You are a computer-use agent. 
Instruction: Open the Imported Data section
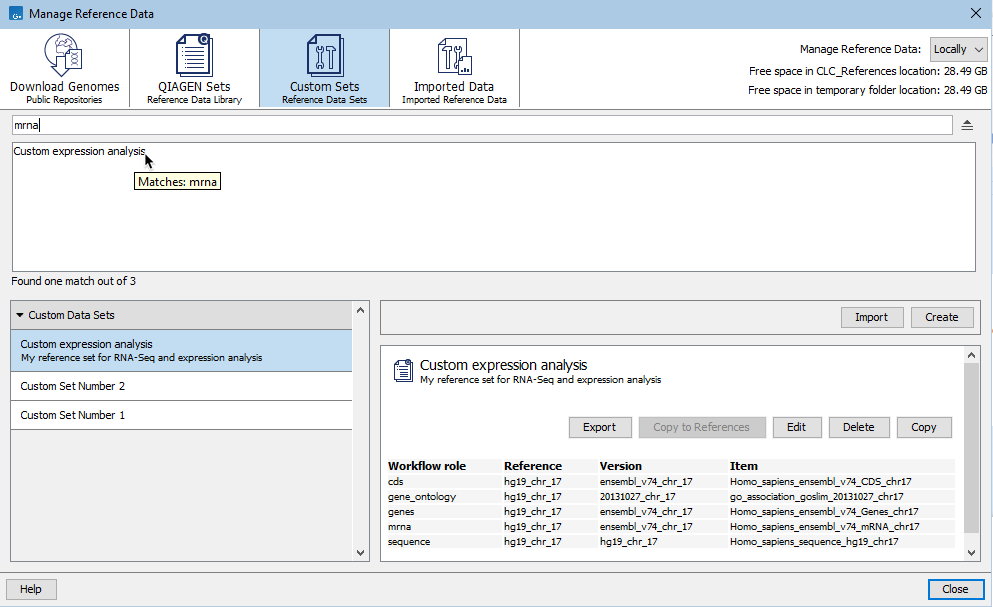pos(454,67)
